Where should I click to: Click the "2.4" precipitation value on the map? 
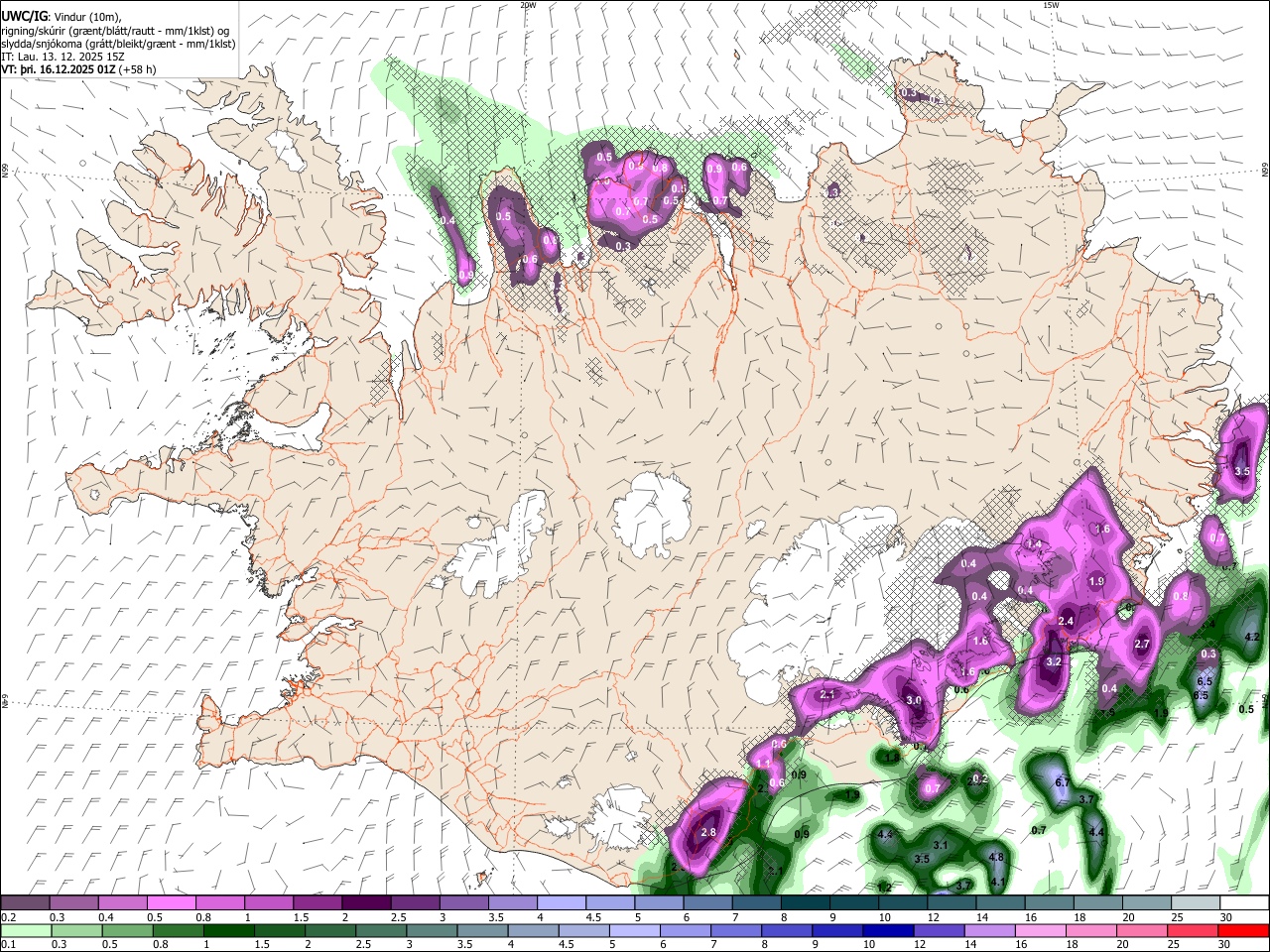click(x=1066, y=622)
